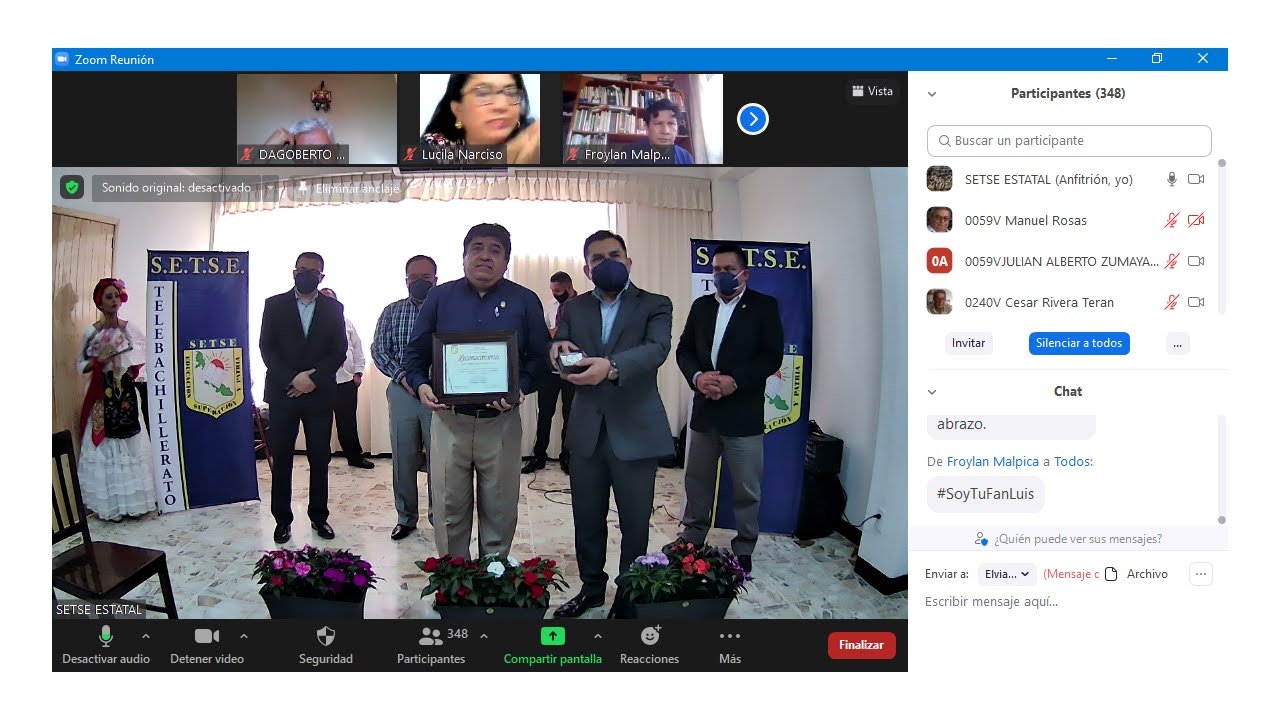Expand the caret next to Participantes 348
The width and height of the screenshot is (1280, 720).
484,636
